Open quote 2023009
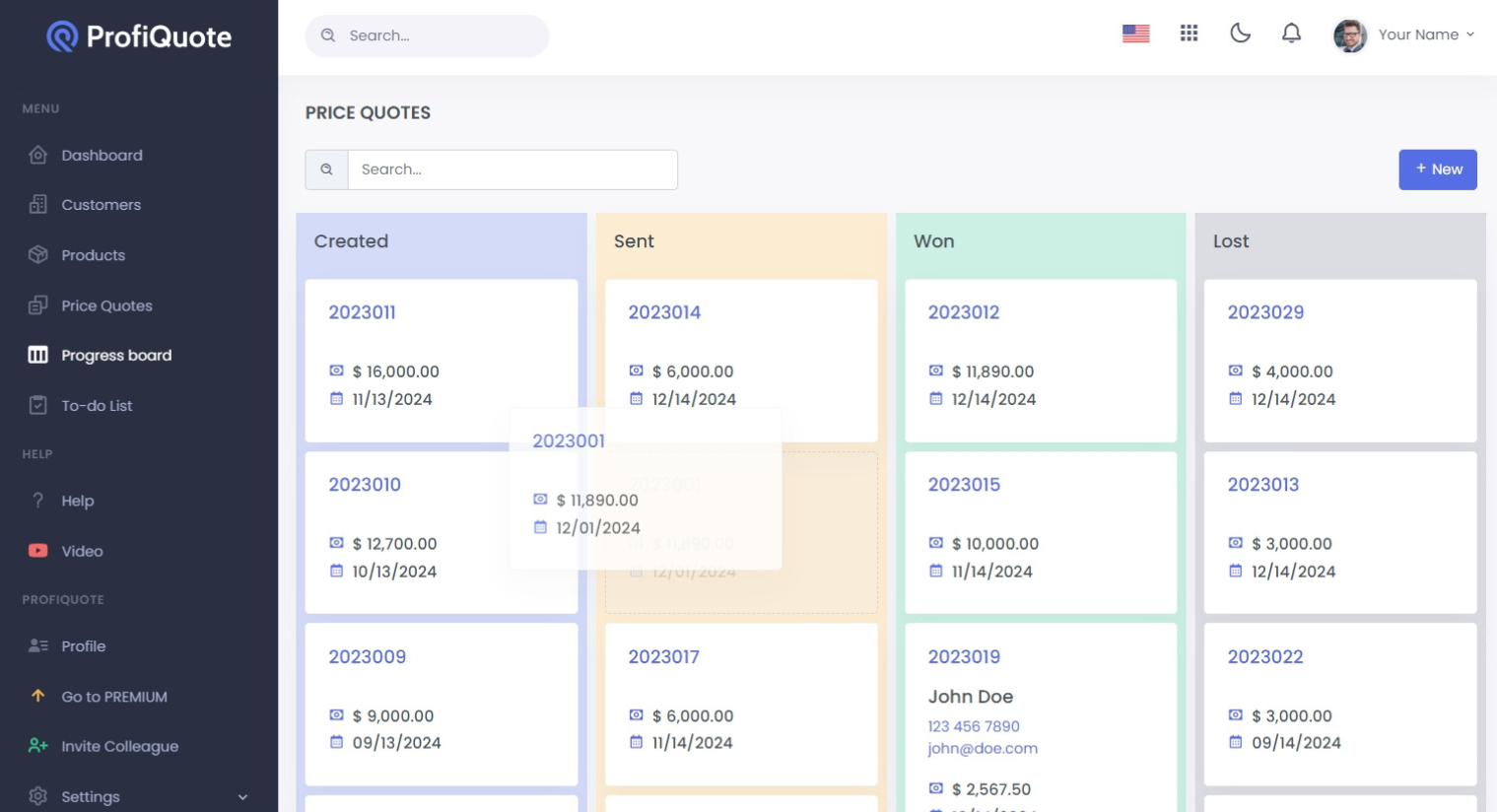This screenshot has width=1497, height=812. pos(367,656)
